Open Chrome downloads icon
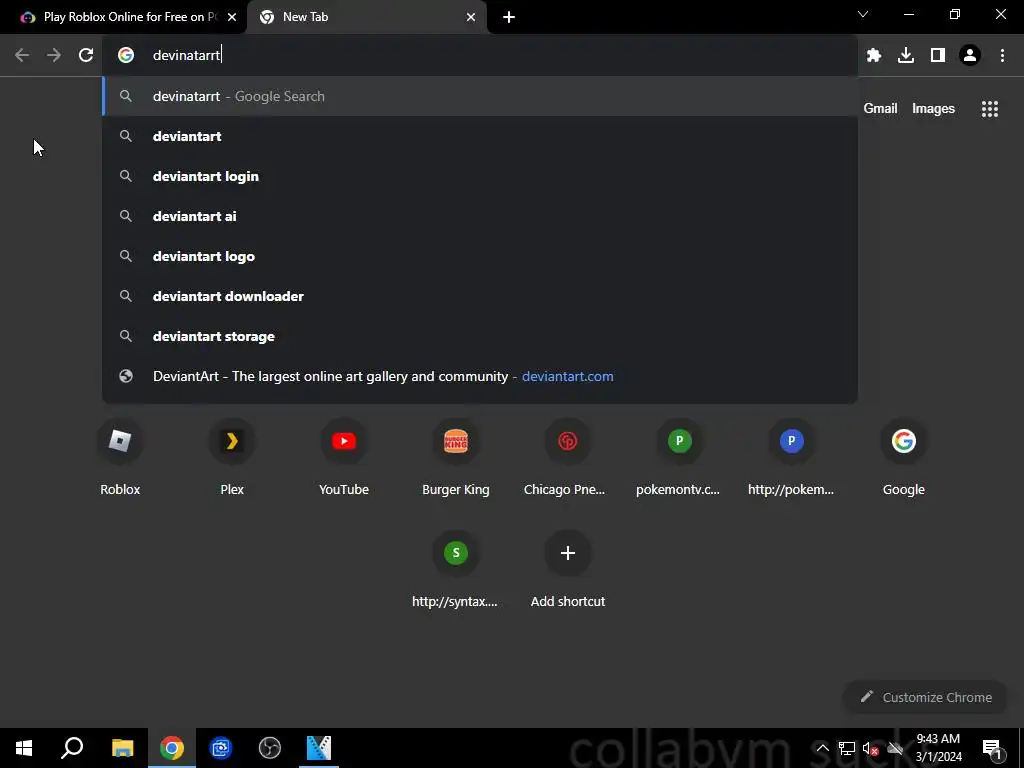The width and height of the screenshot is (1024, 768). [906, 55]
